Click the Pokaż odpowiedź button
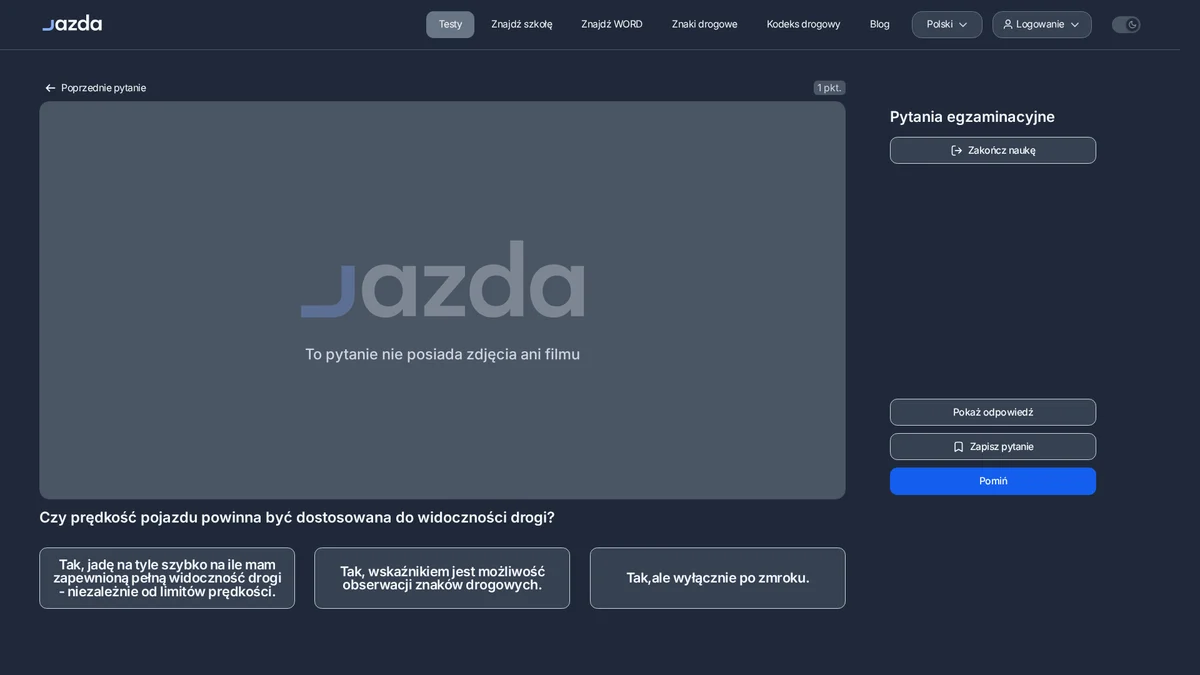 [993, 412]
